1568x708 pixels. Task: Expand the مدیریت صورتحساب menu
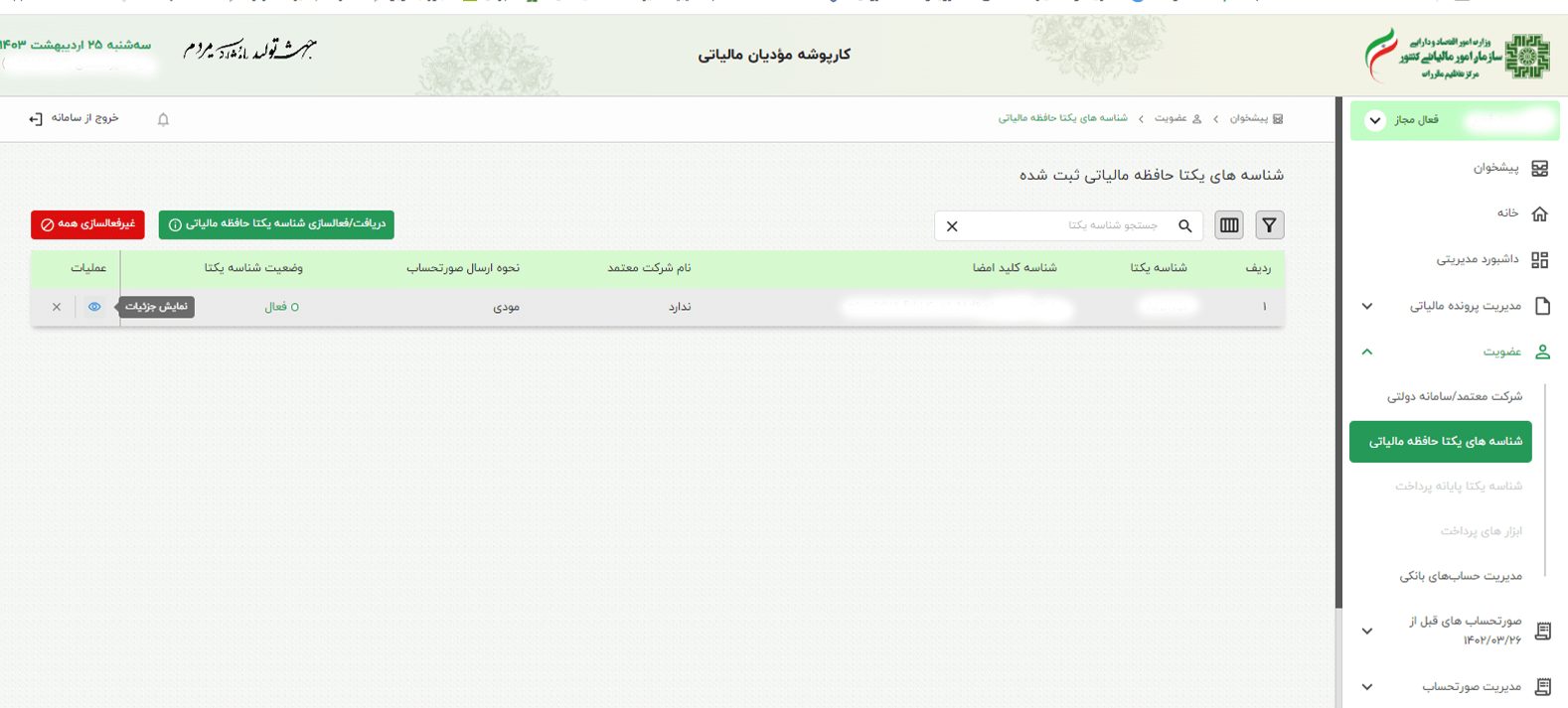[1367, 686]
